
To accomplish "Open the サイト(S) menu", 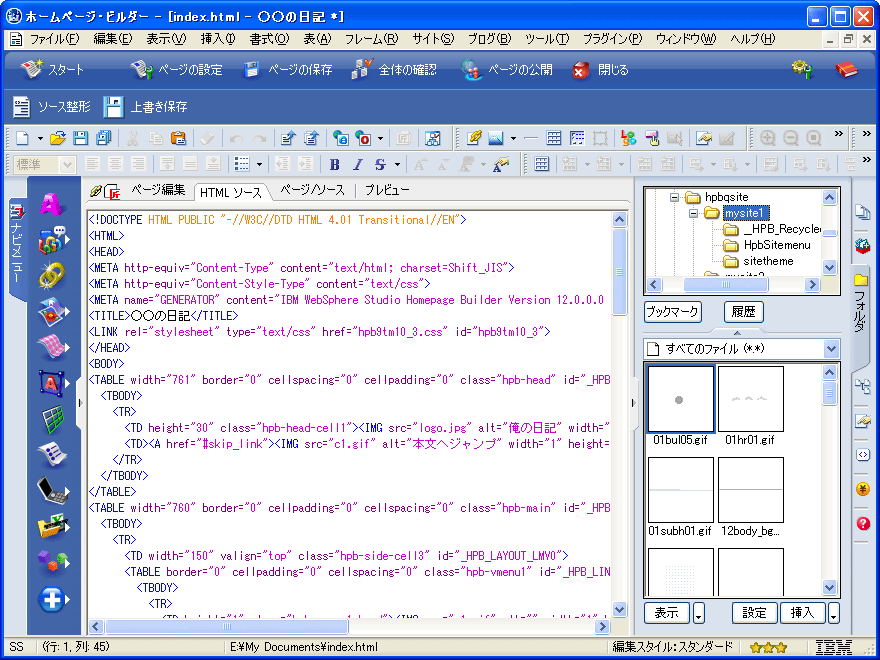I will [433, 39].
